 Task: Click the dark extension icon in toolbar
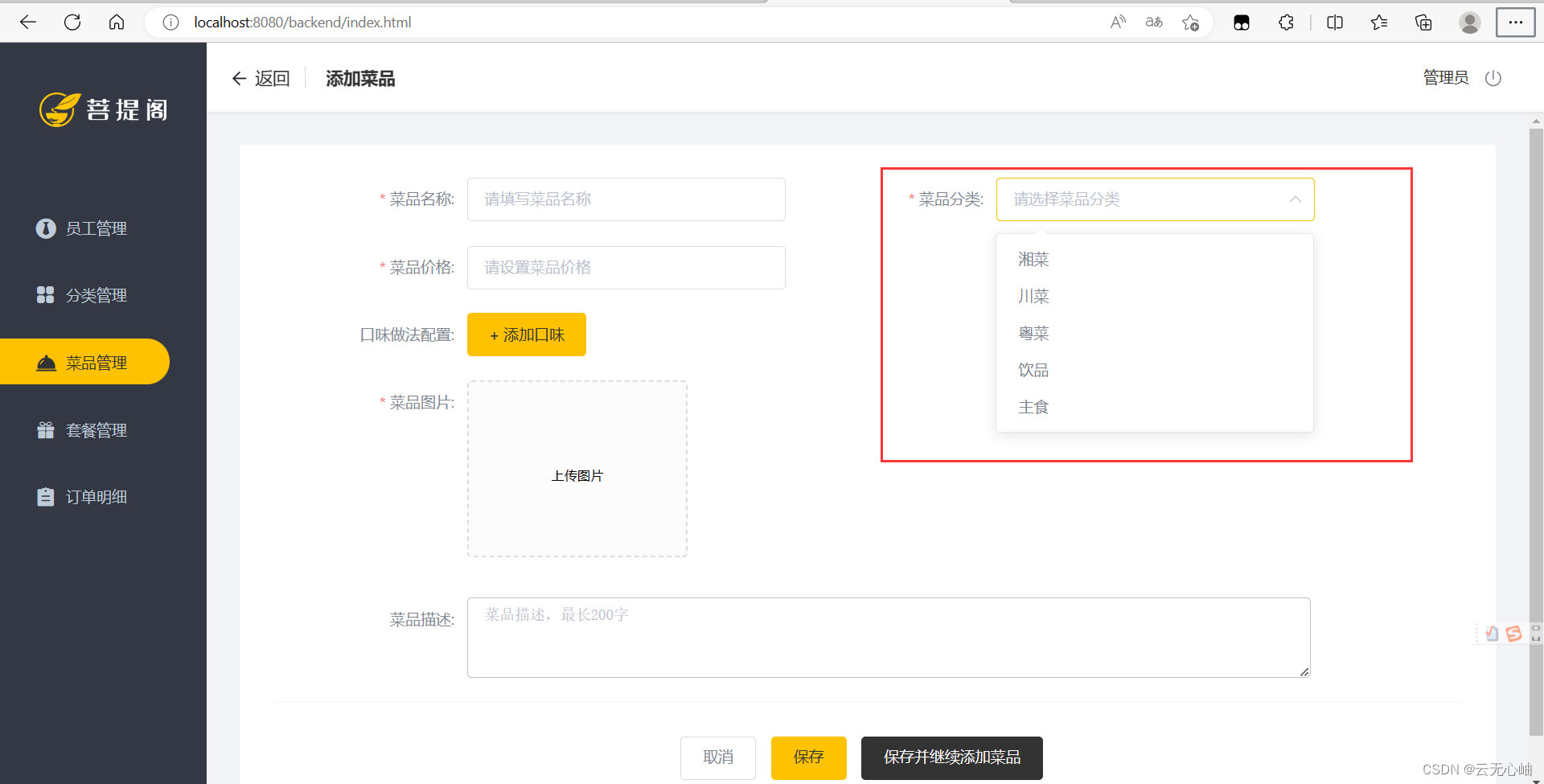point(1242,23)
